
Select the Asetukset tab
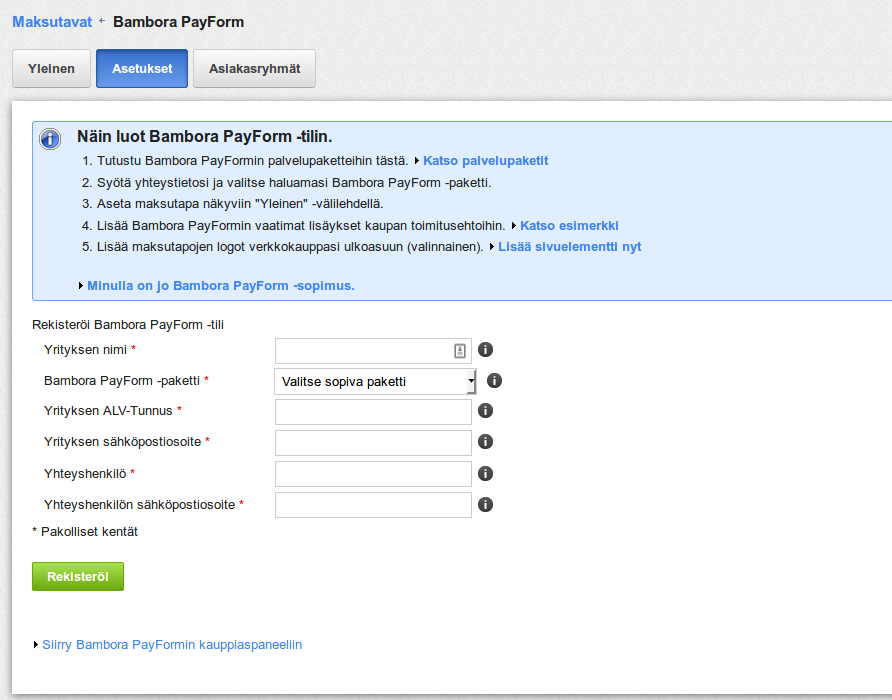142,68
